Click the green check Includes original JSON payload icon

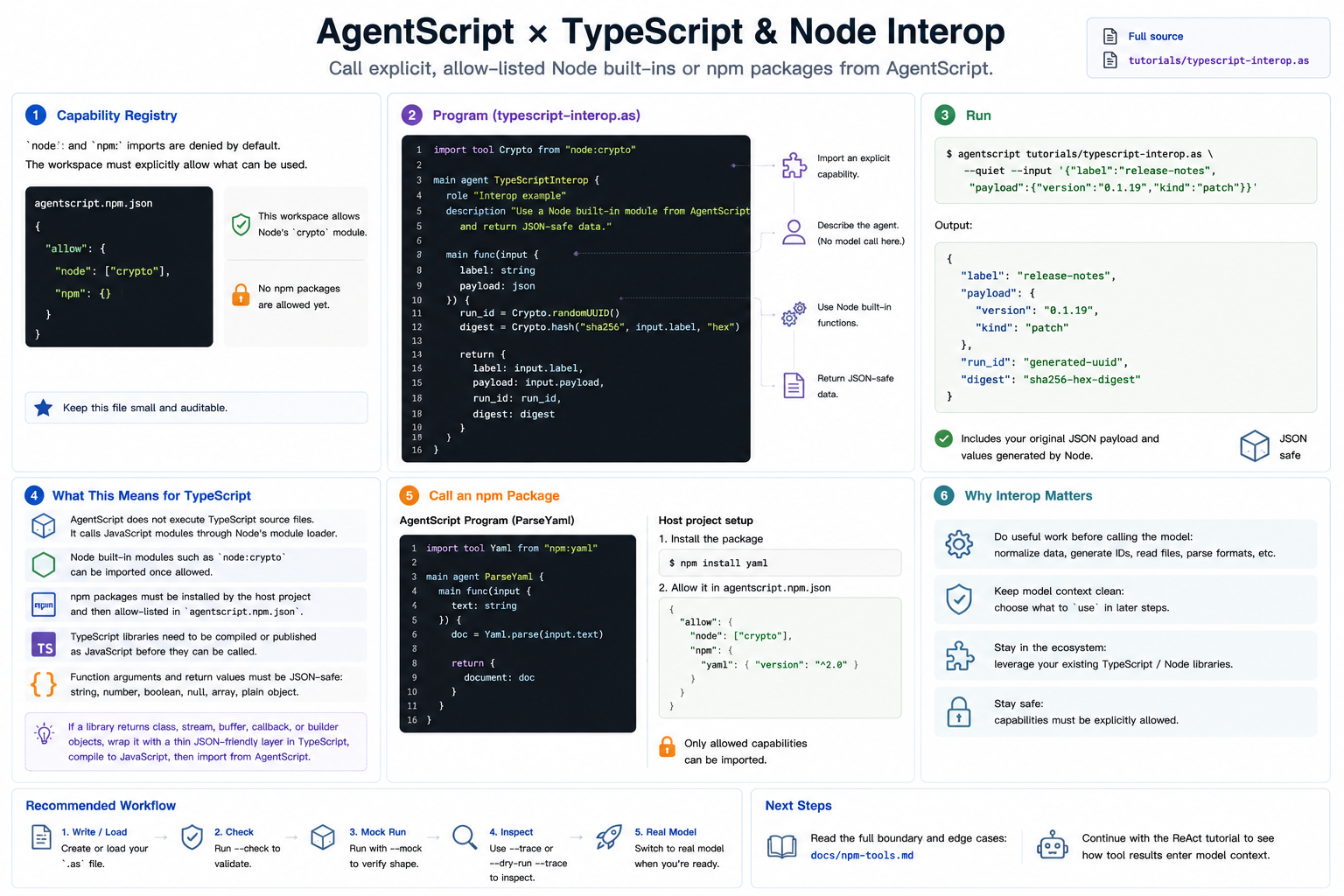943,438
